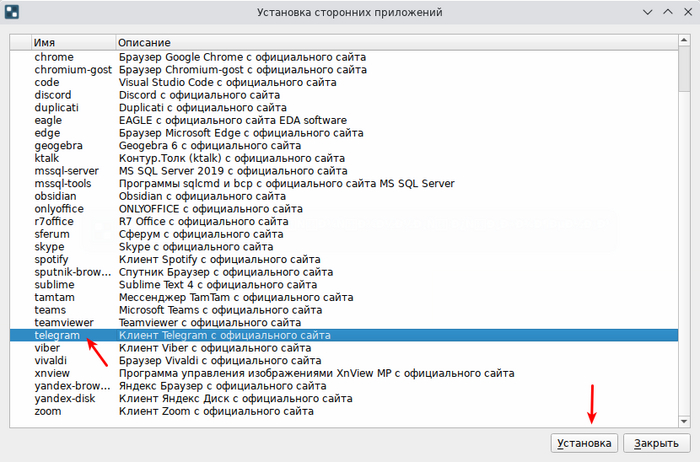Click the scrollbar down arrow
Image resolution: width=700 pixels, height=462 pixels.
pos(684,421)
